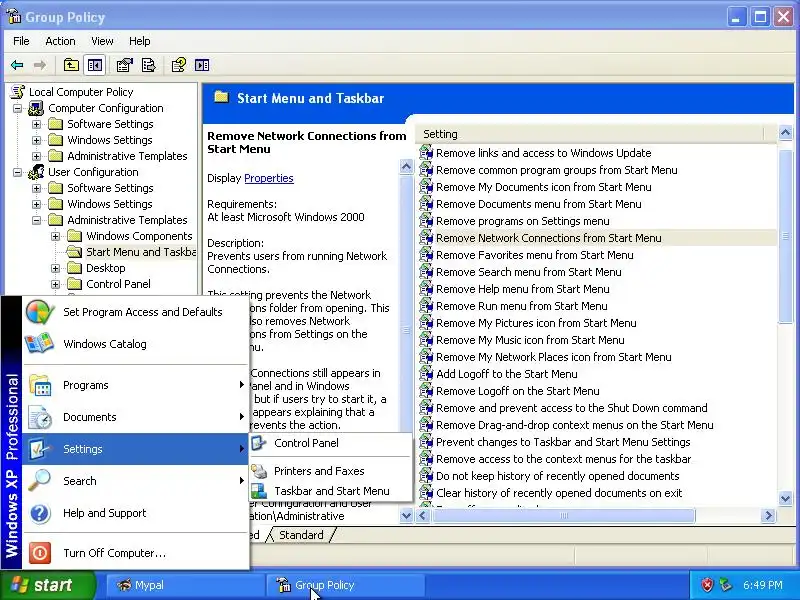Viewport: 800px width, 600px height.
Task: Select Remove Help menu from Start Menu
Action: (x=522, y=289)
